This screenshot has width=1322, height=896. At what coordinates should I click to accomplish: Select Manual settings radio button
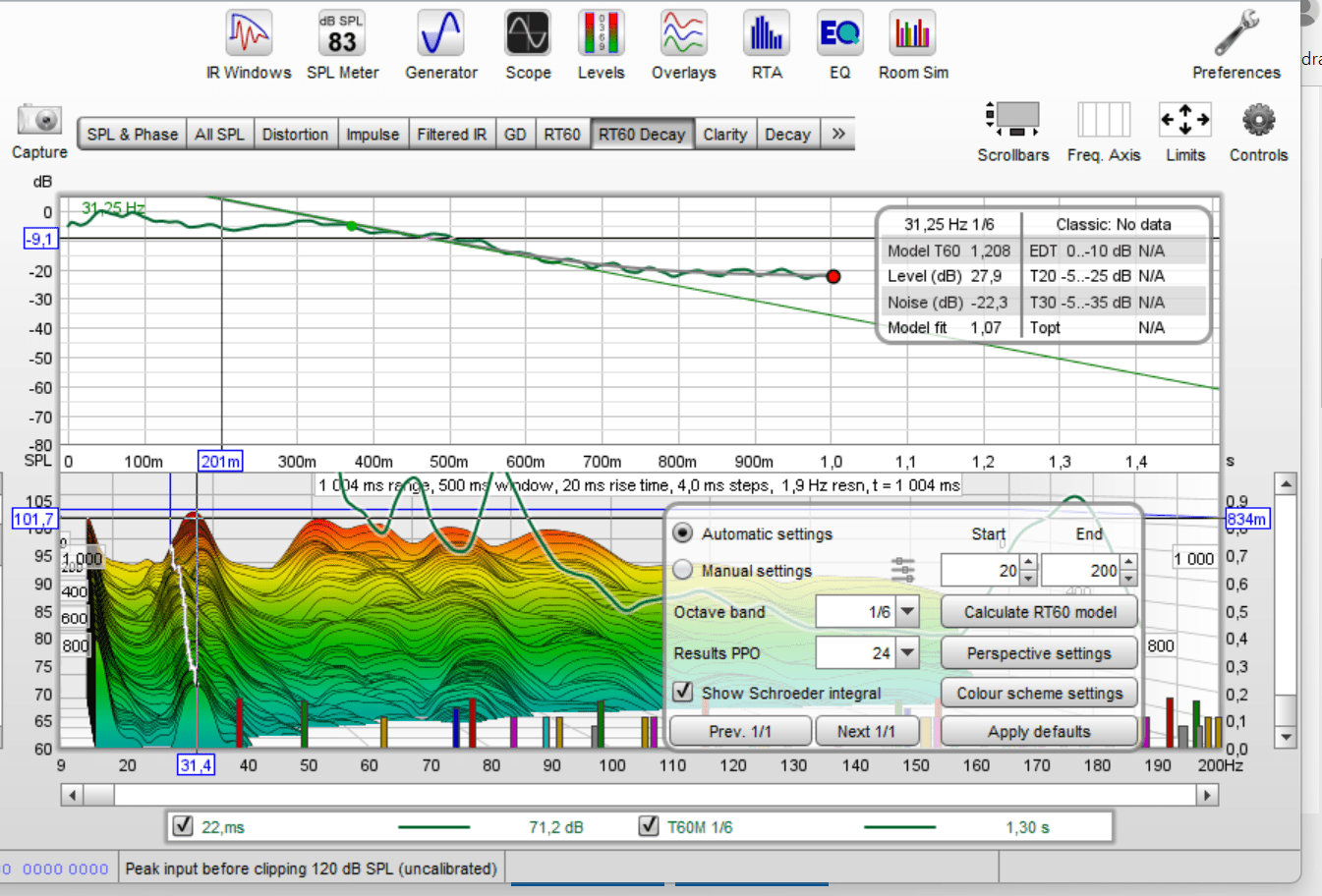point(683,570)
